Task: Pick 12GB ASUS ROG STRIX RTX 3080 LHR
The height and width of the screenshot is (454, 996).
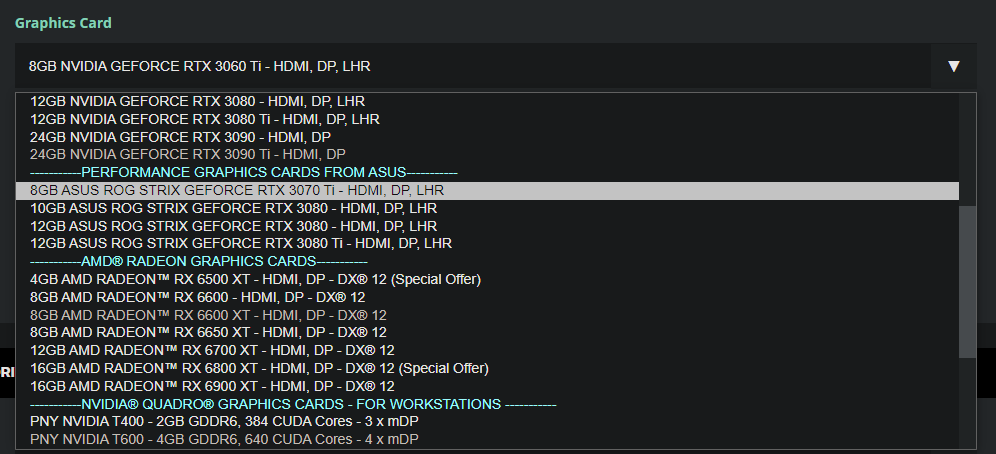Action: (x=487, y=226)
